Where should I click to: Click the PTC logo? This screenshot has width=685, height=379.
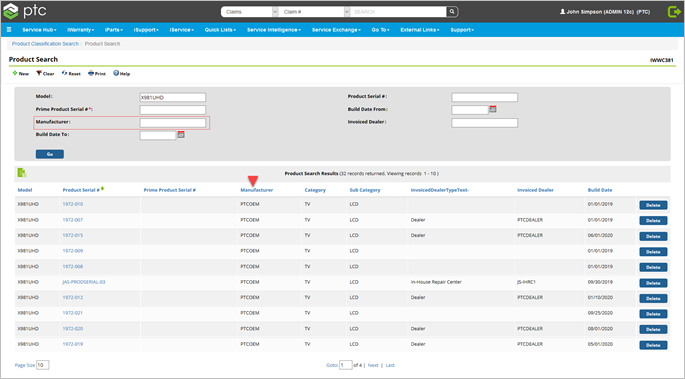24,11
